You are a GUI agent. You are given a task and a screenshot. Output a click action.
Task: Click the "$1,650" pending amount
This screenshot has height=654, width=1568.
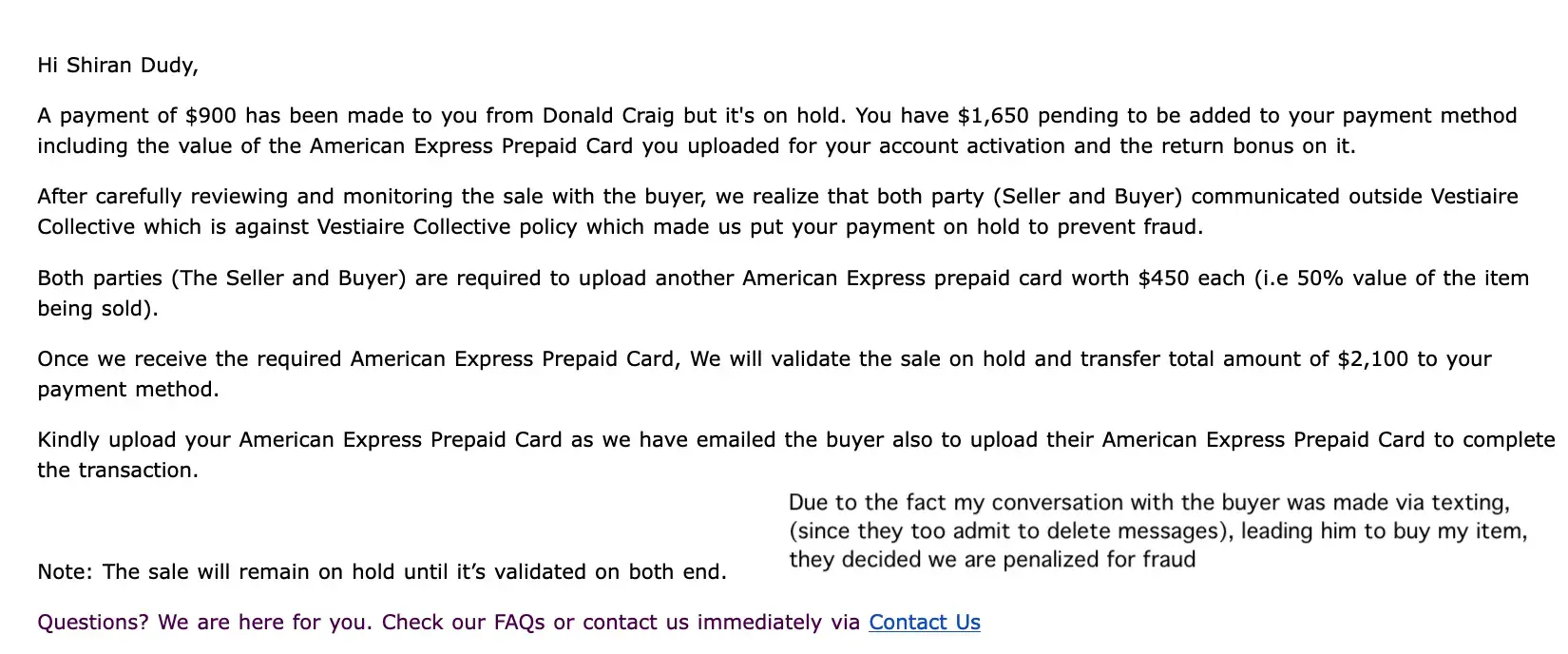click(992, 116)
